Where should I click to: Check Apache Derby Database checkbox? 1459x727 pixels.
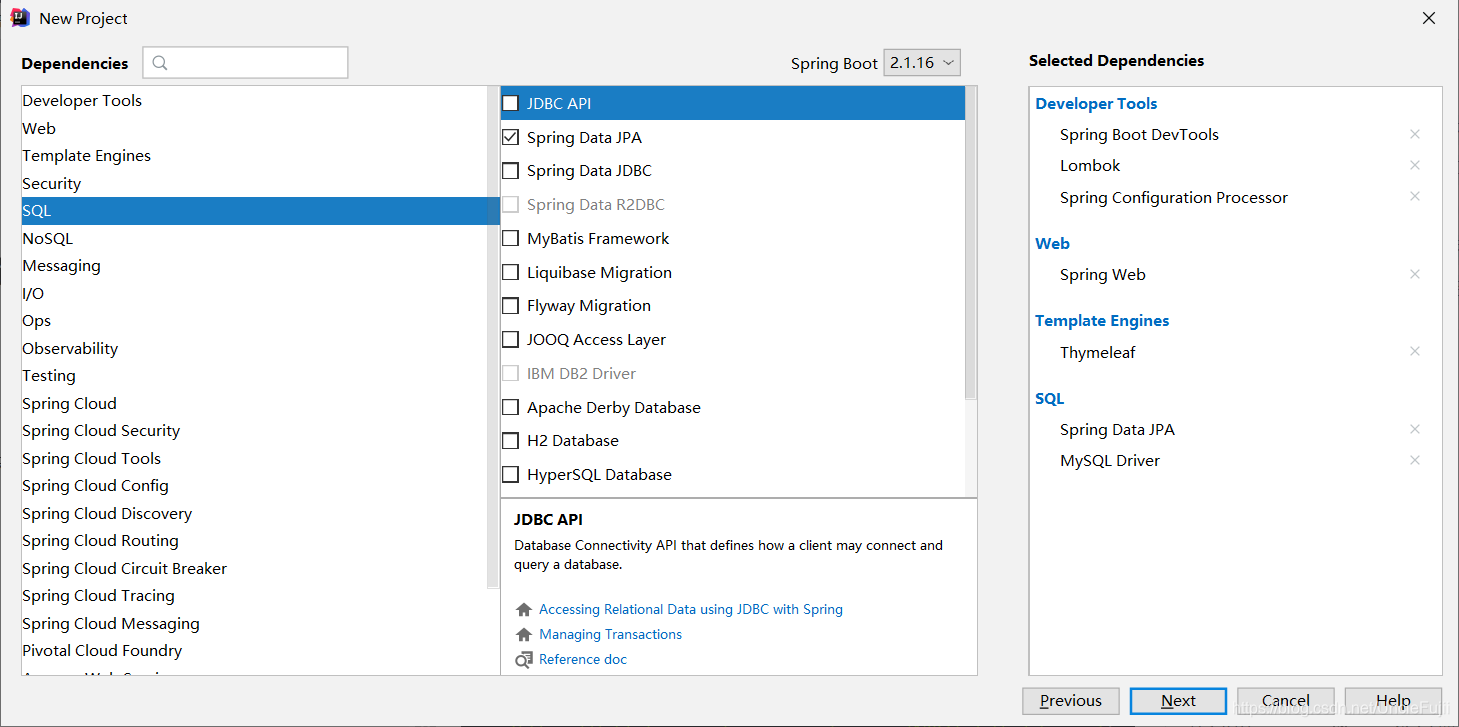510,407
